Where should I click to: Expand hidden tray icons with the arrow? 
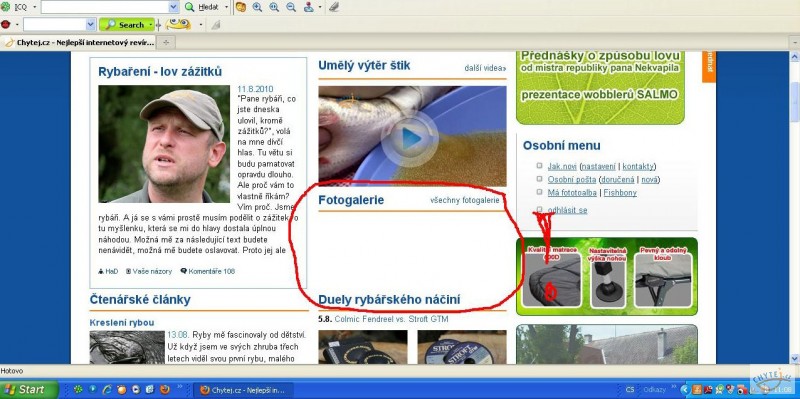pos(685,390)
